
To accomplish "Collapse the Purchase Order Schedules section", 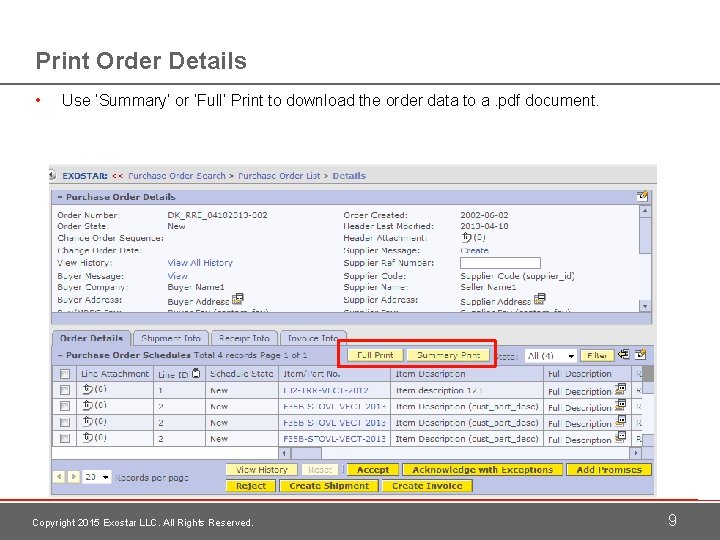I will (60, 355).
